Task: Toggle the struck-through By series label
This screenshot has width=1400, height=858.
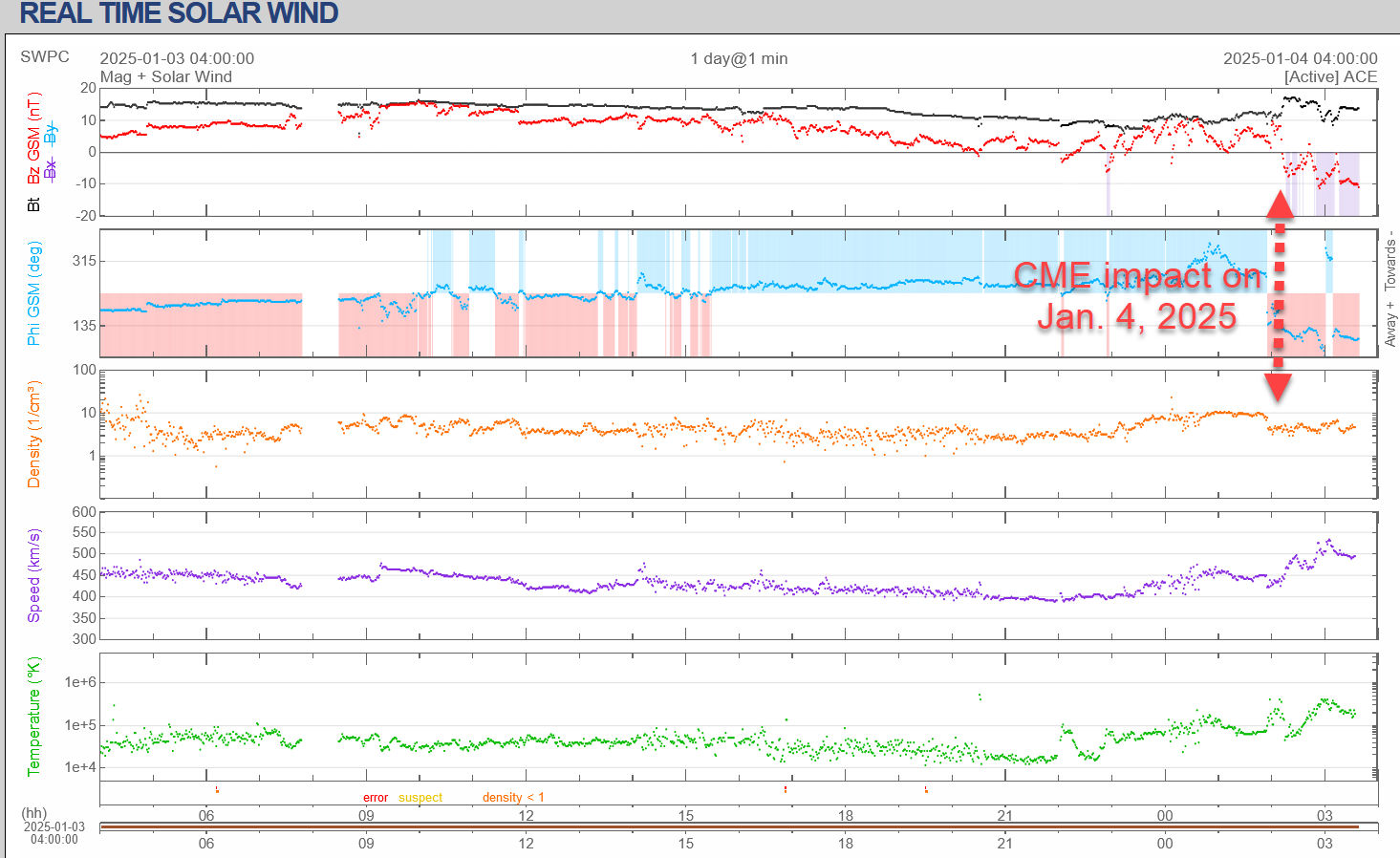Action: tap(50, 132)
